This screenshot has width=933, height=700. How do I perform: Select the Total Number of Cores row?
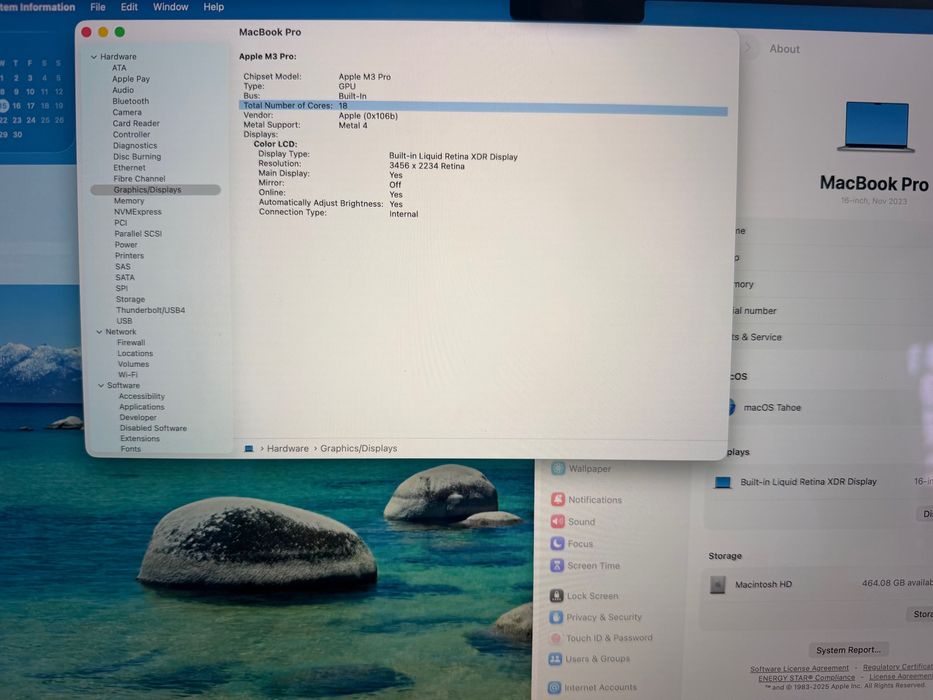(x=483, y=106)
